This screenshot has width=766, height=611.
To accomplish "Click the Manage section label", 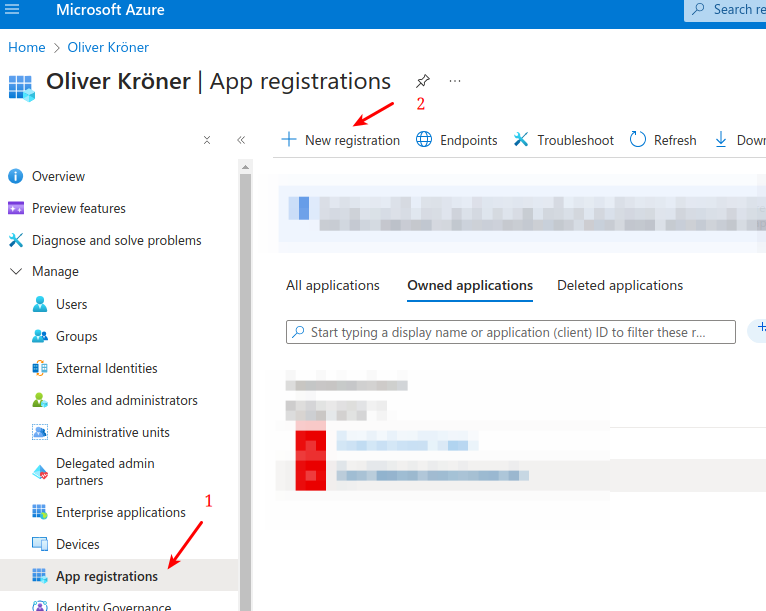I will click(x=55, y=272).
